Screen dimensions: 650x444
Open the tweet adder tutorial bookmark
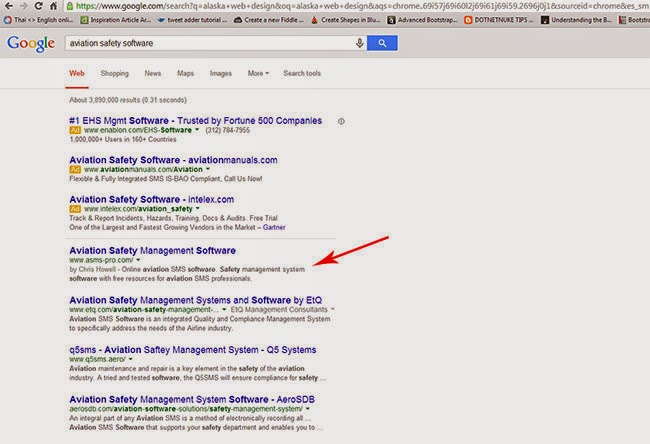[x=192, y=19]
